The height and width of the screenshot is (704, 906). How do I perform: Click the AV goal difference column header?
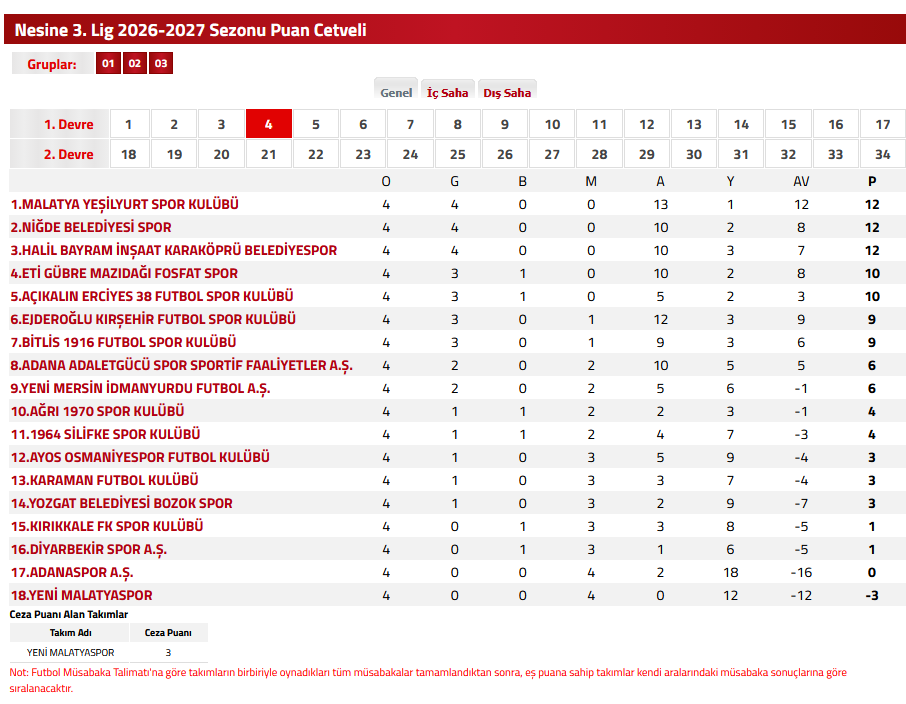pyautogui.click(x=801, y=181)
